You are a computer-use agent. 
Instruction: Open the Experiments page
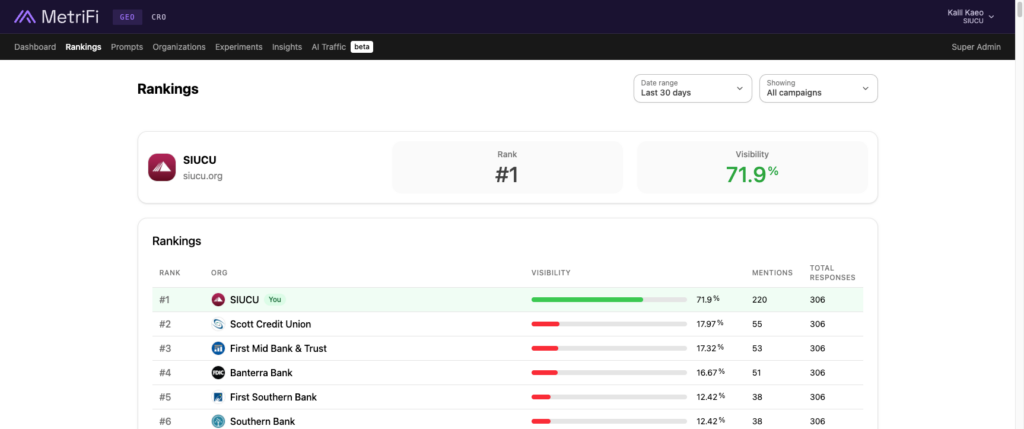239,47
